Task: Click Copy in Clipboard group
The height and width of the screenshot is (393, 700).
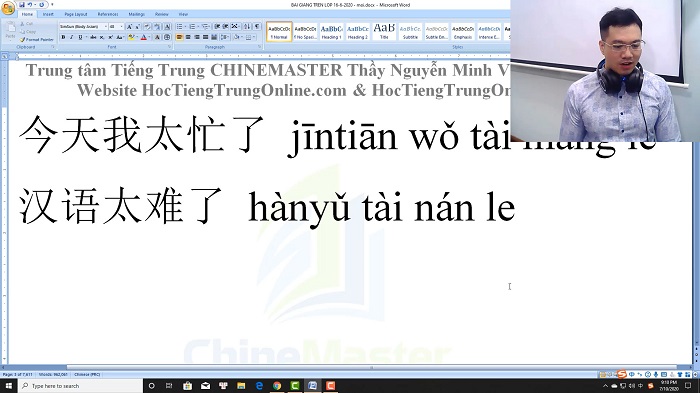Action: tap(28, 32)
